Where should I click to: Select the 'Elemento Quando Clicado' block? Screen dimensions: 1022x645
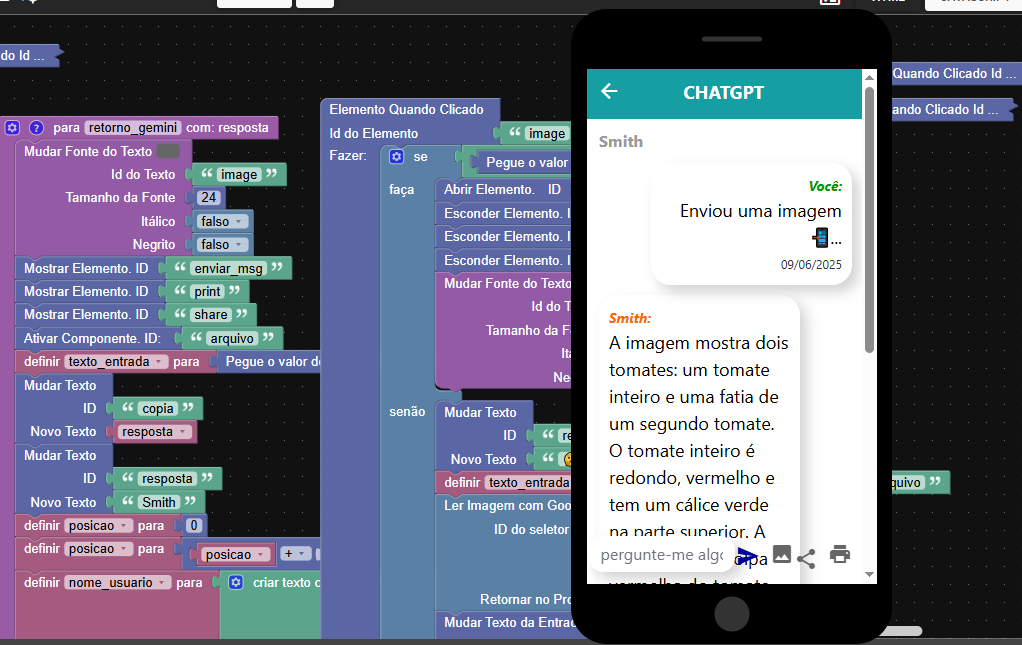406,109
